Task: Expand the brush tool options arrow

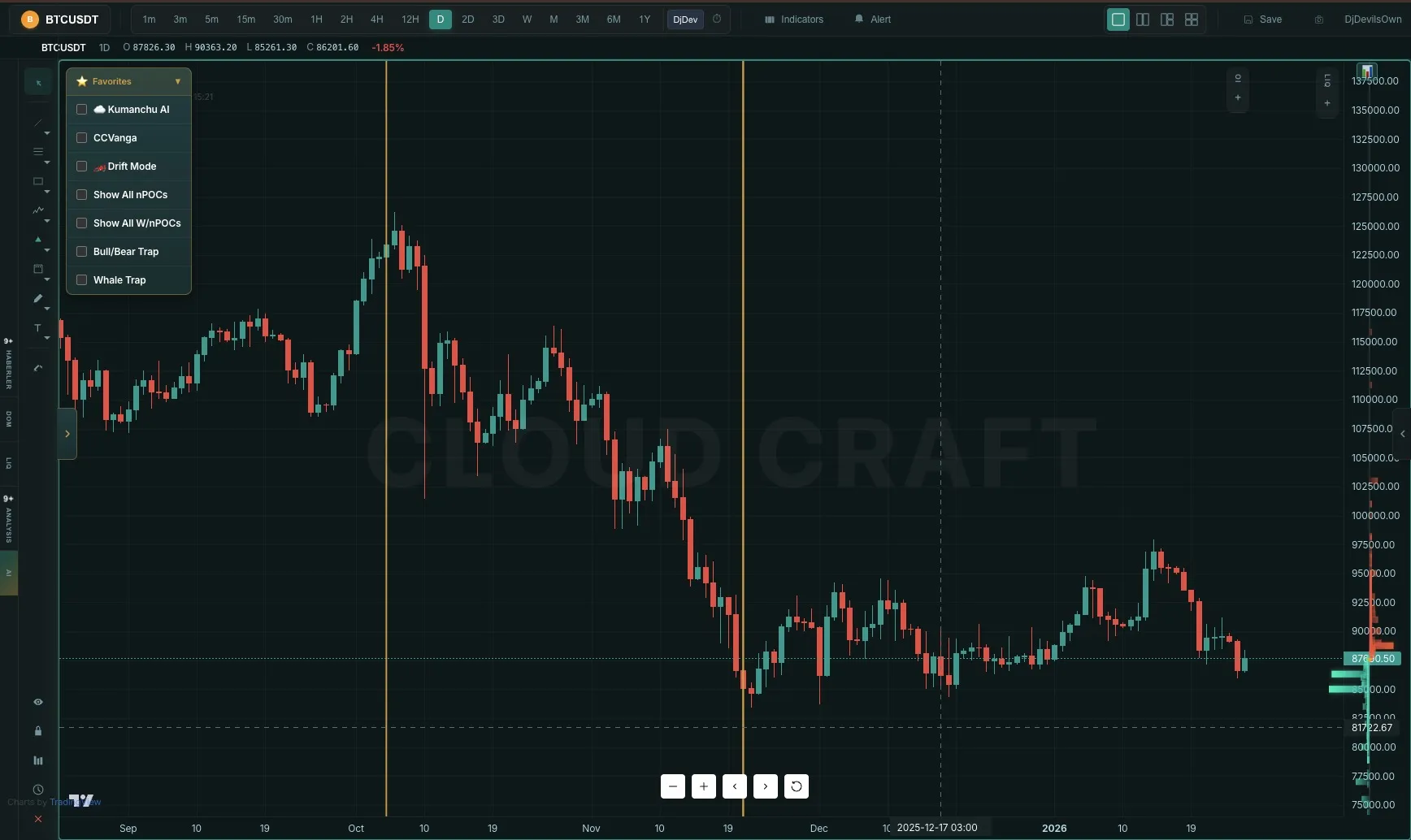Action: pyautogui.click(x=47, y=309)
